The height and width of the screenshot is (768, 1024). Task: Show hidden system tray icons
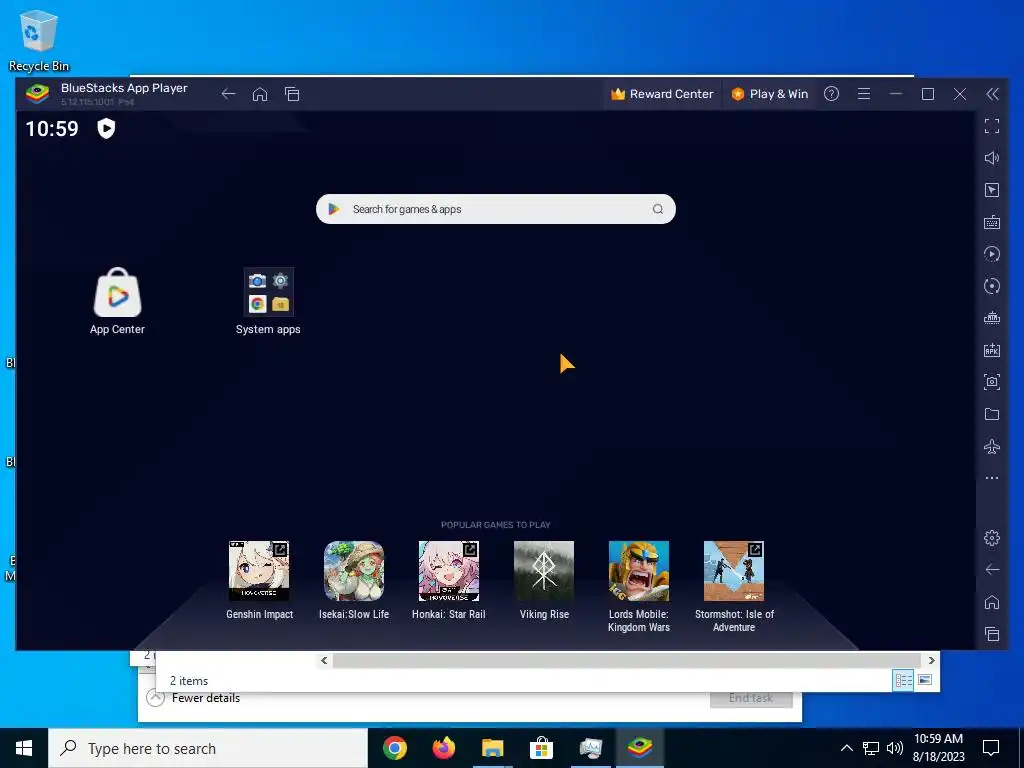[x=846, y=748]
